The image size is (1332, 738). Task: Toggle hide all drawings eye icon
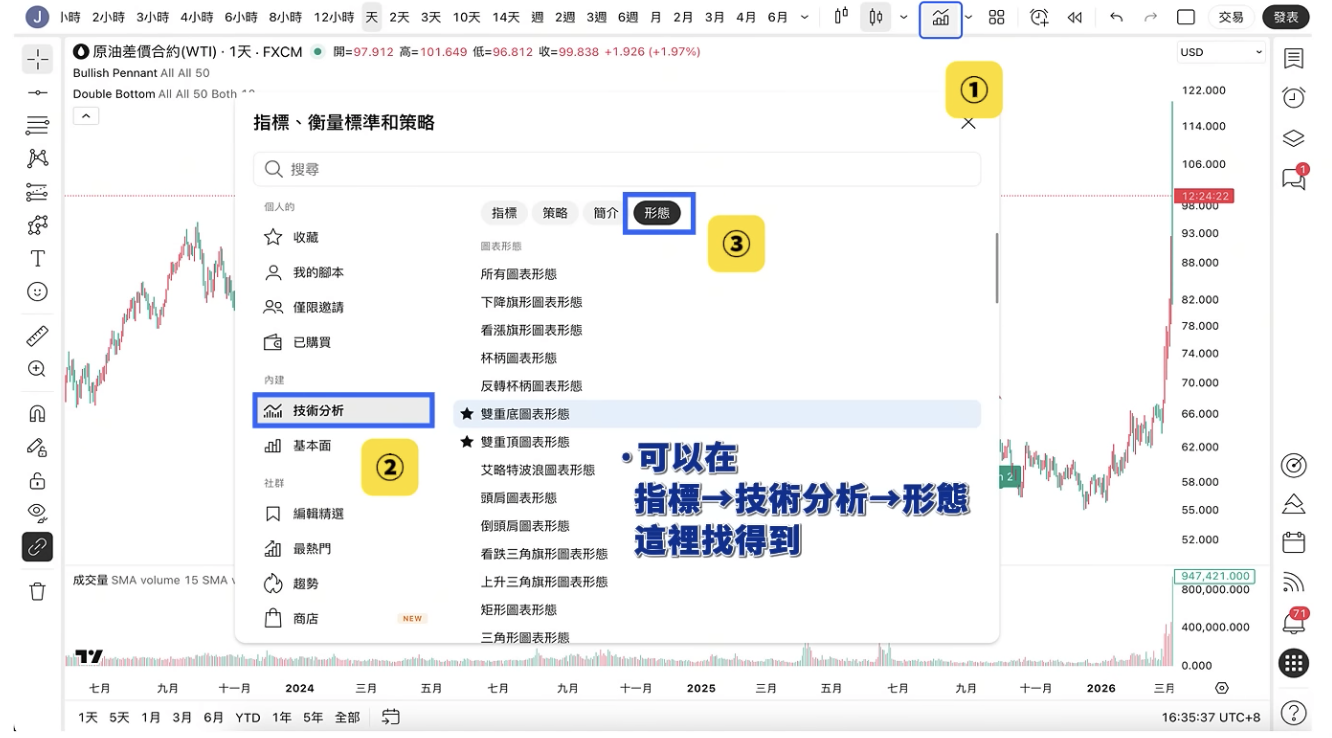[x=37, y=513]
